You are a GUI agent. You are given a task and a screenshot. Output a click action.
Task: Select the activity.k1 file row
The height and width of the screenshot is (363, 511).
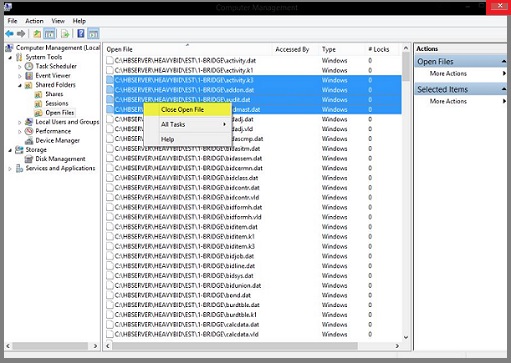click(253, 70)
